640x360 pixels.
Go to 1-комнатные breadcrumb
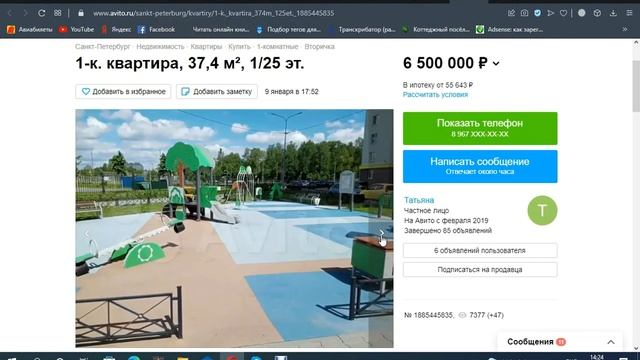click(x=278, y=47)
